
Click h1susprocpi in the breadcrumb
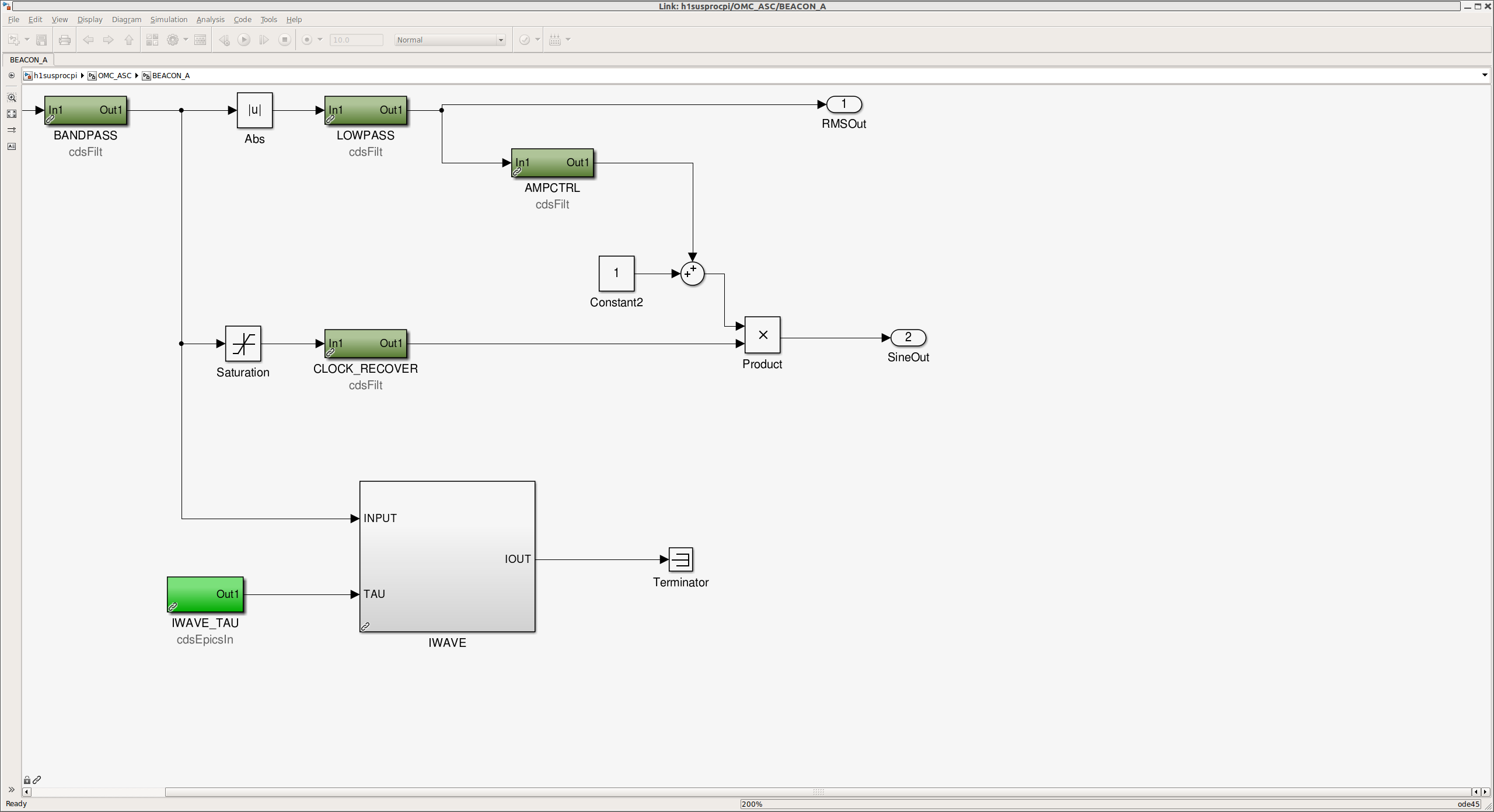[55, 75]
